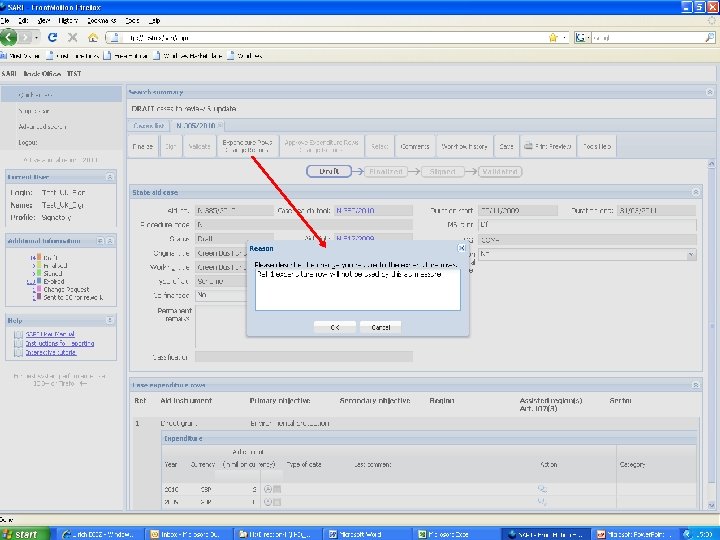
Task: Click the page icon in the address bar
Action: [x=115, y=38]
